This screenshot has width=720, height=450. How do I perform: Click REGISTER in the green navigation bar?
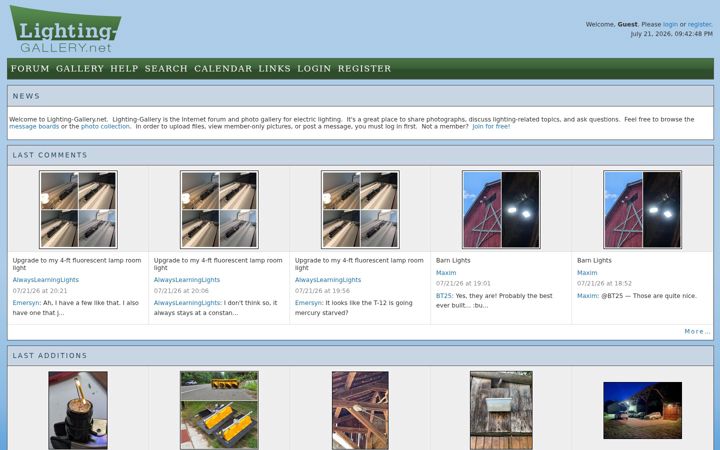click(365, 68)
